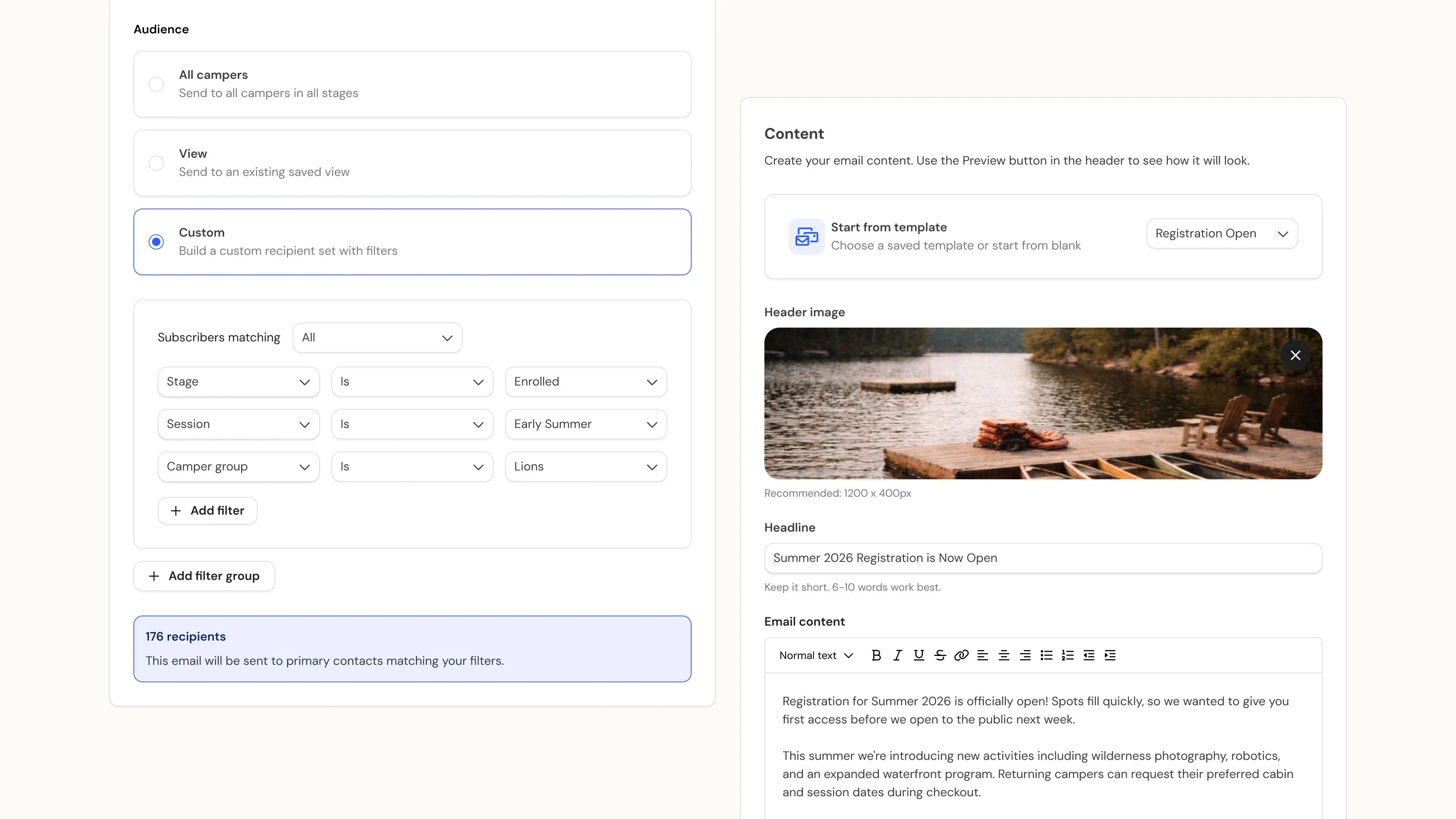Image resolution: width=1456 pixels, height=819 pixels.
Task: Open the operator dropdown in Camper group row
Action: pyautogui.click(x=412, y=466)
